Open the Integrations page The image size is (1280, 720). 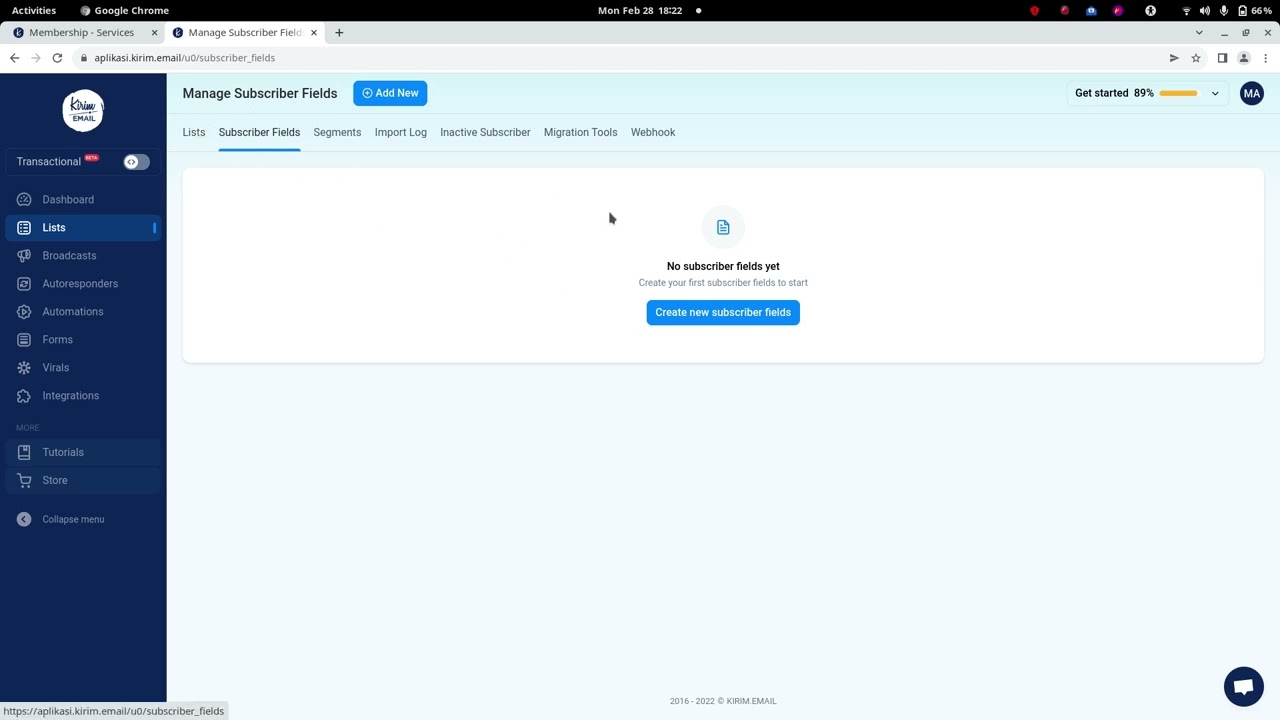pos(71,396)
